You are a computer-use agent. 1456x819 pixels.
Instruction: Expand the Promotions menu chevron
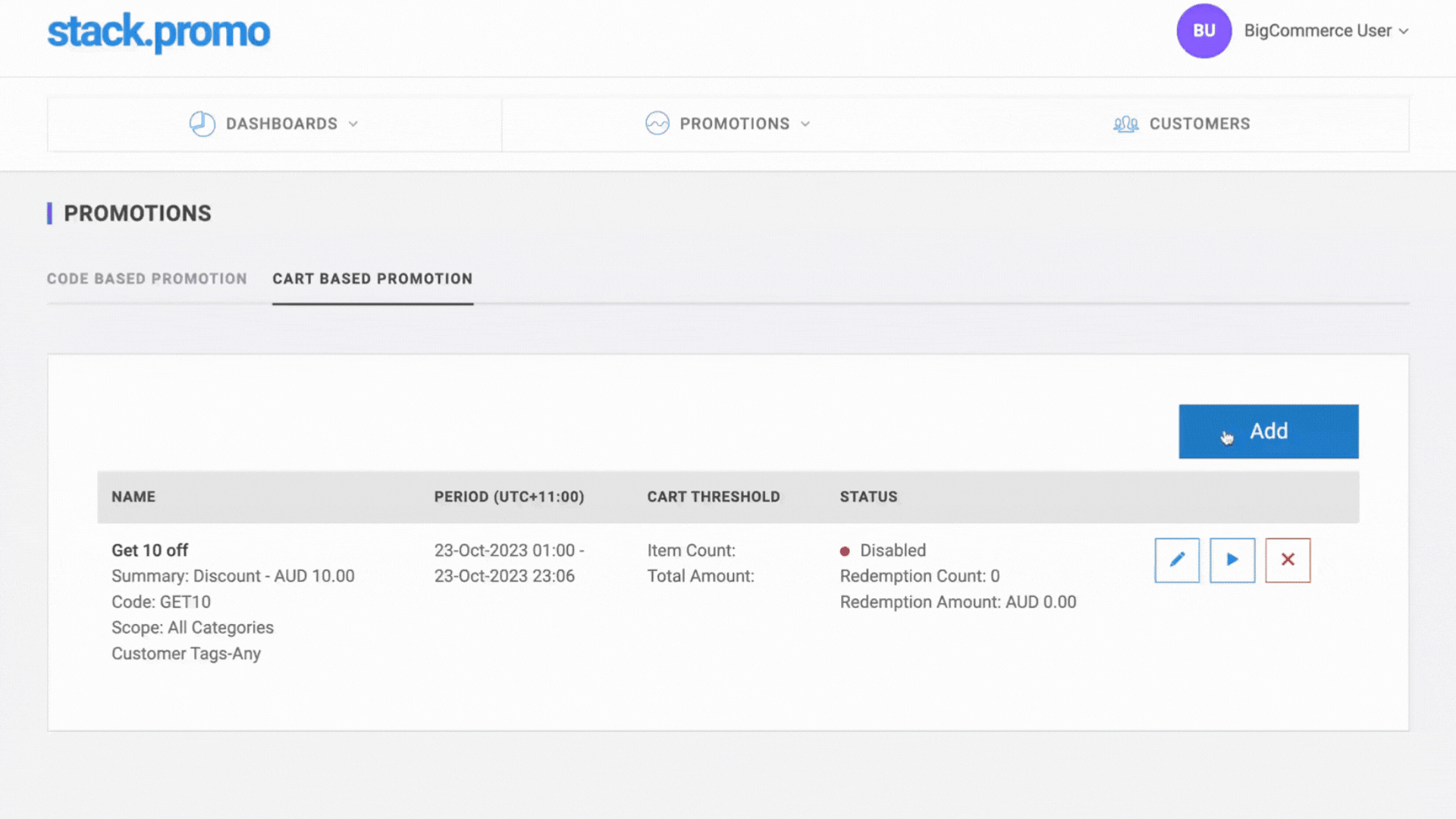(x=805, y=124)
